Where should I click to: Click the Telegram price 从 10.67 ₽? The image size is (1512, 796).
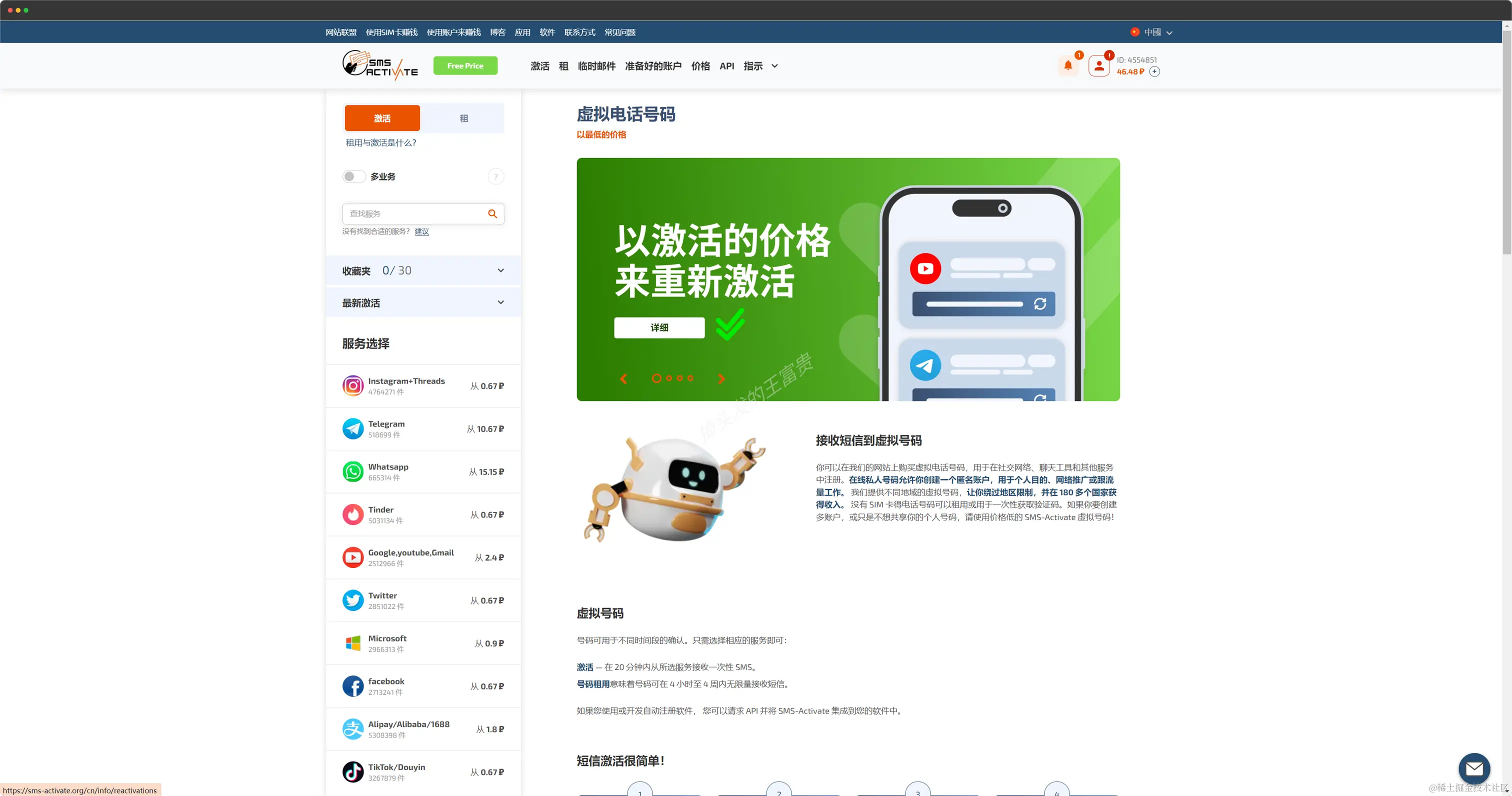[485, 429]
